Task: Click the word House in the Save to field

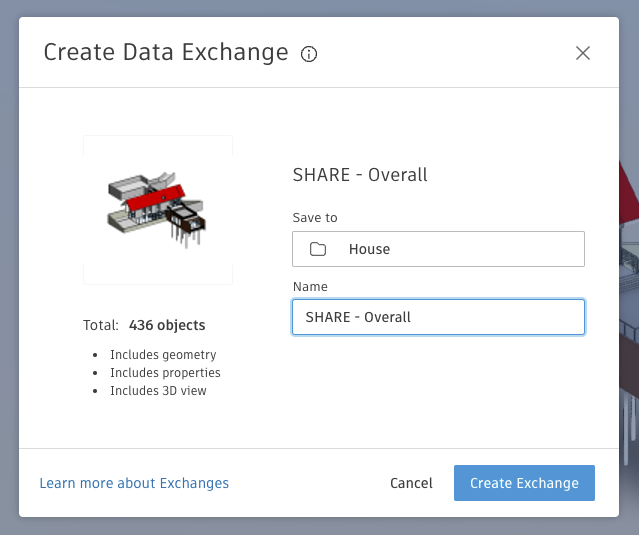Action: click(x=369, y=249)
